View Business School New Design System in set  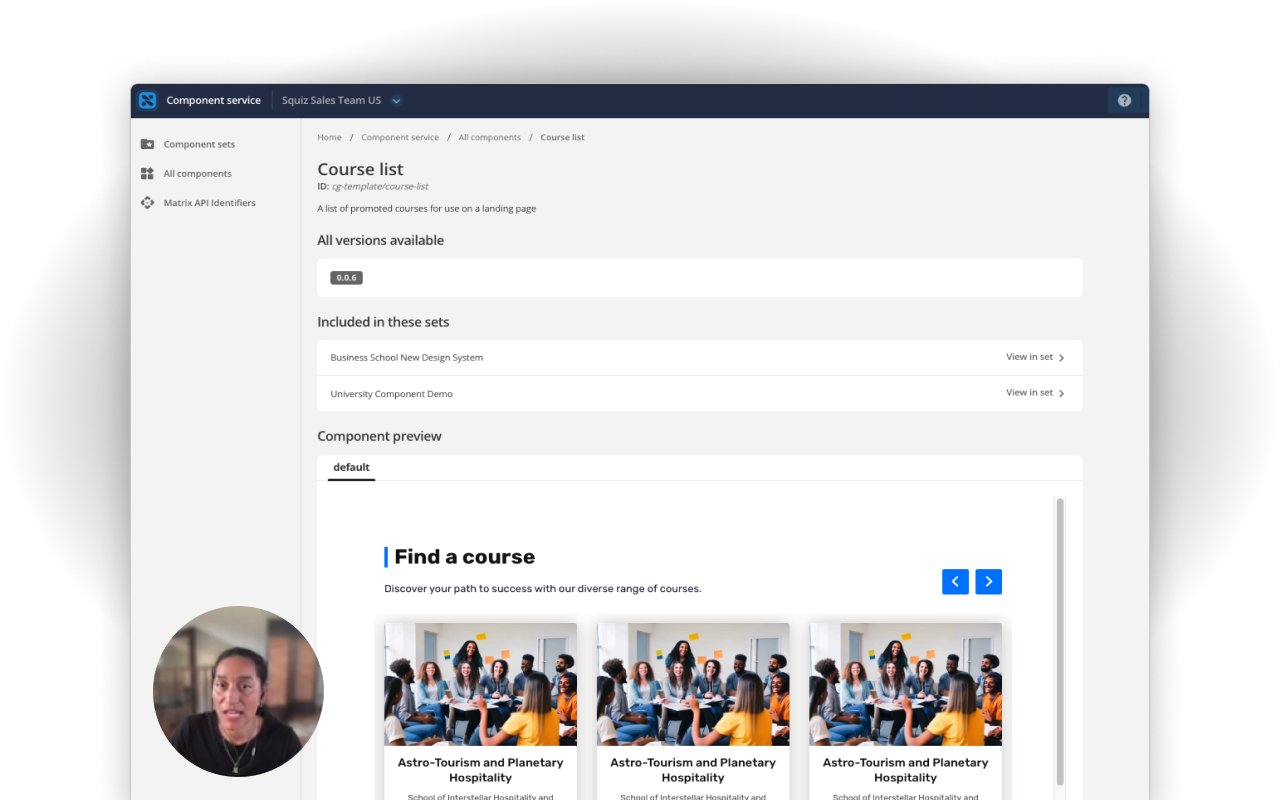1035,357
